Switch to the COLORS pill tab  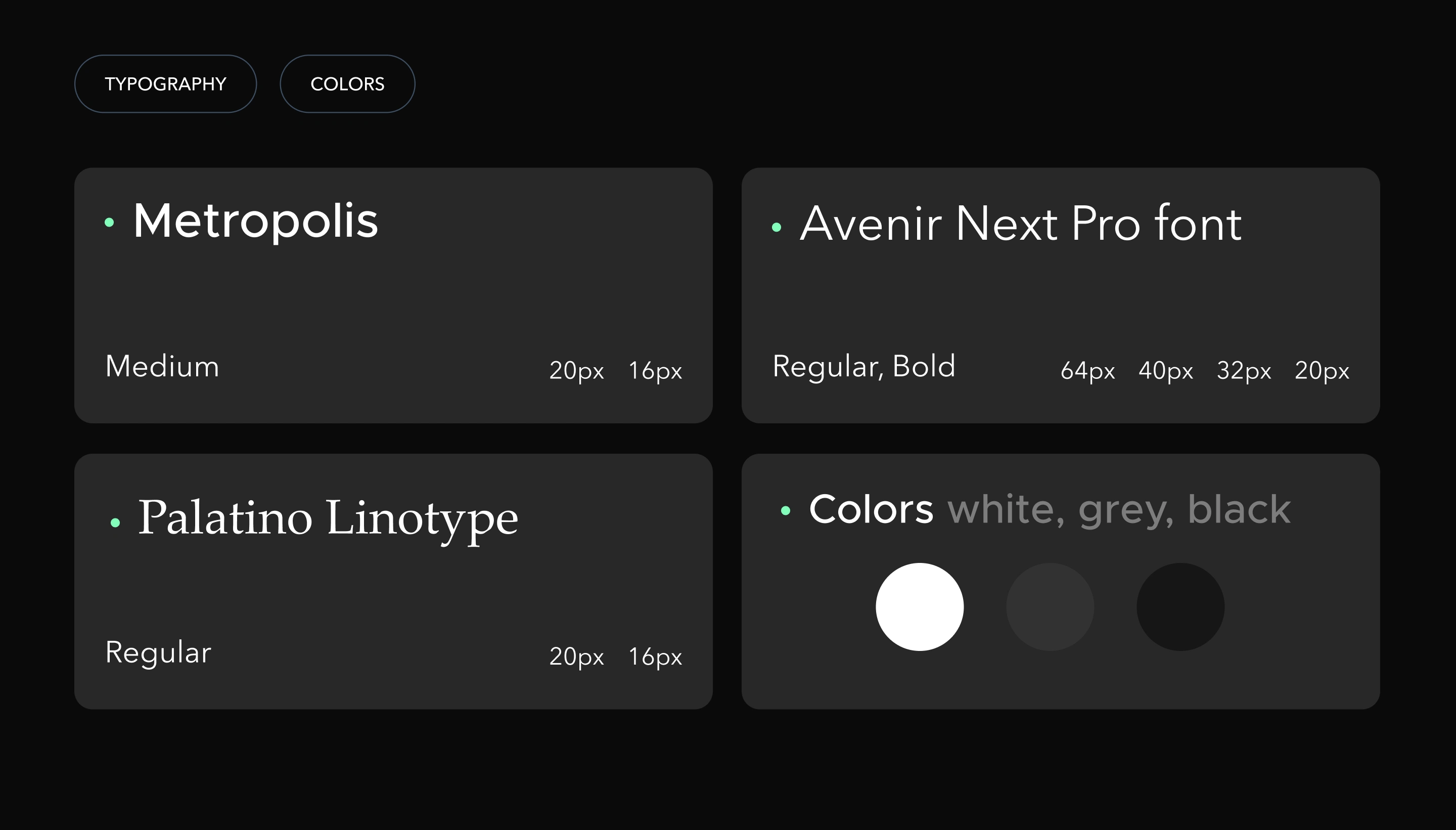coord(347,84)
